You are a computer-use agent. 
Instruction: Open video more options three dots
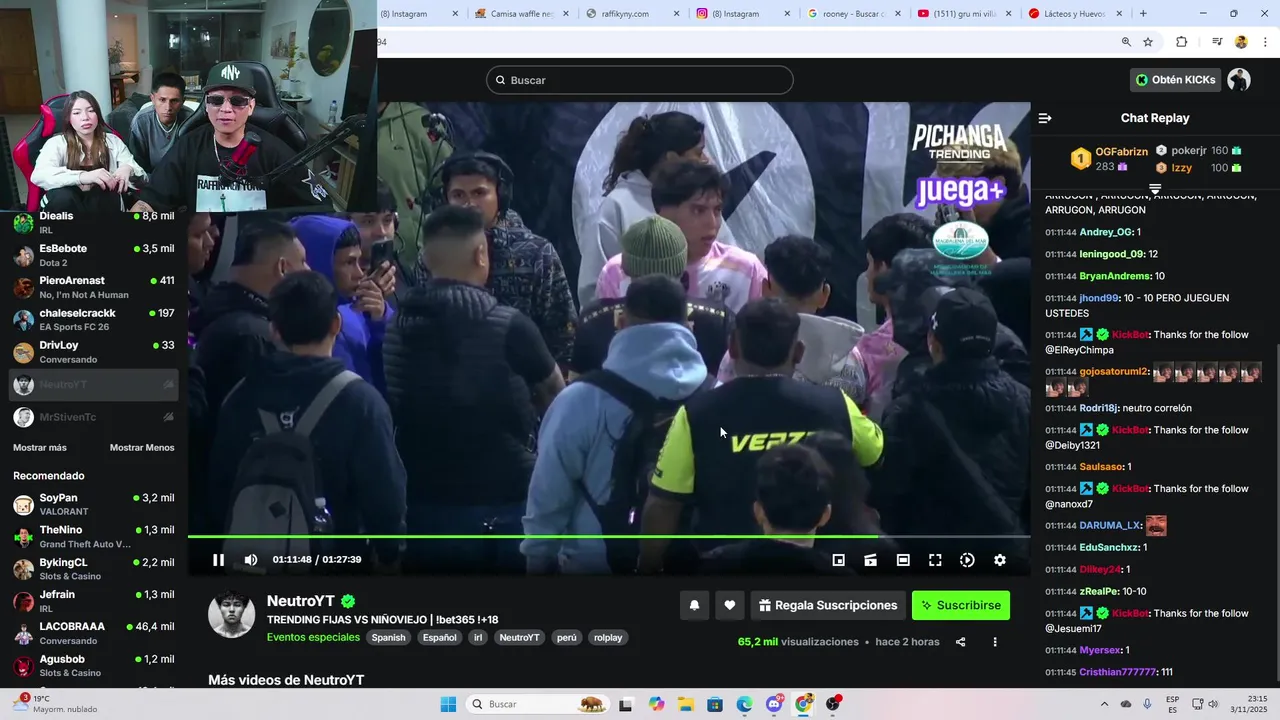(995, 642)
